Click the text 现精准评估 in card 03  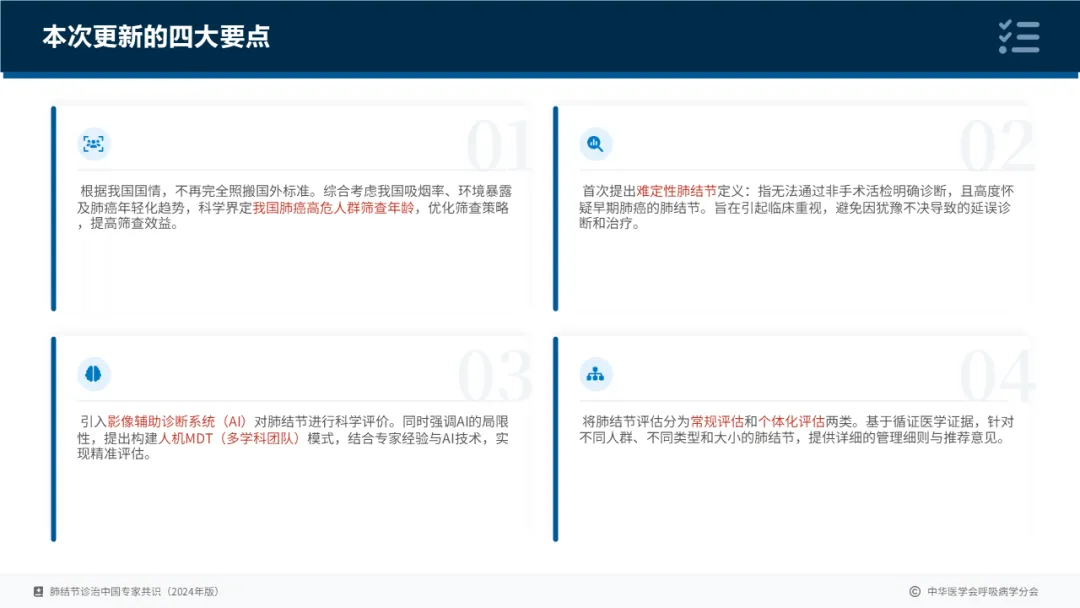coord(110,454)
